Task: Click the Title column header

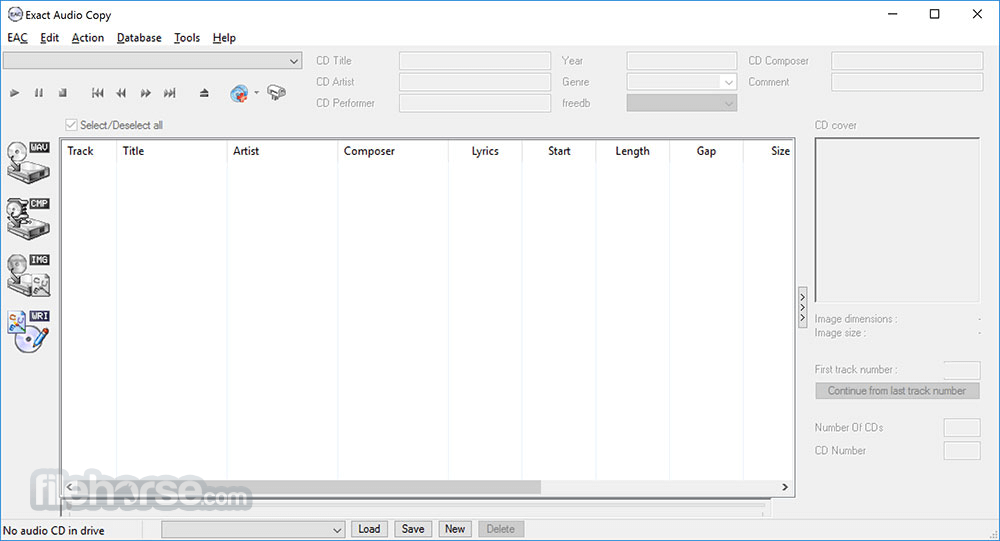Action: coord(172,151)
